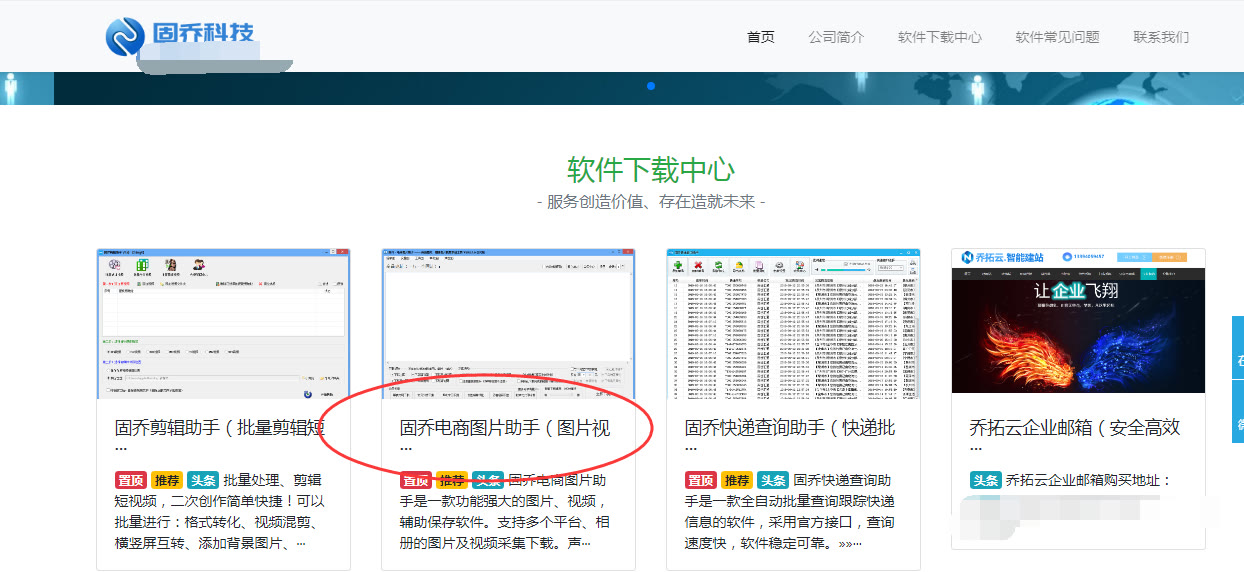
Task: Click the 推荐 tag under 固乔快递查询助手
Action: tap(737, 480)
